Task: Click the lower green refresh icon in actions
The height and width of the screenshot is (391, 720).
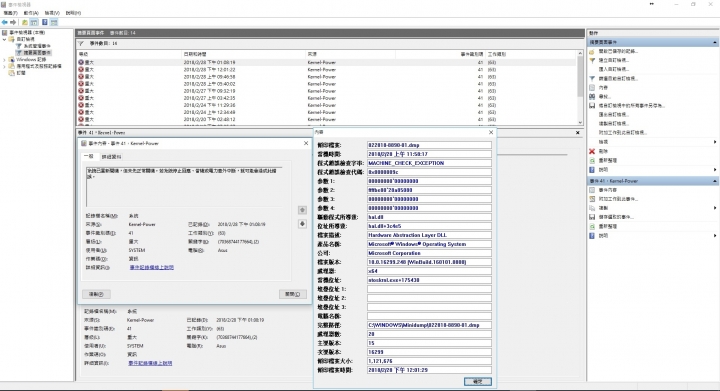Action: (592, 226)
